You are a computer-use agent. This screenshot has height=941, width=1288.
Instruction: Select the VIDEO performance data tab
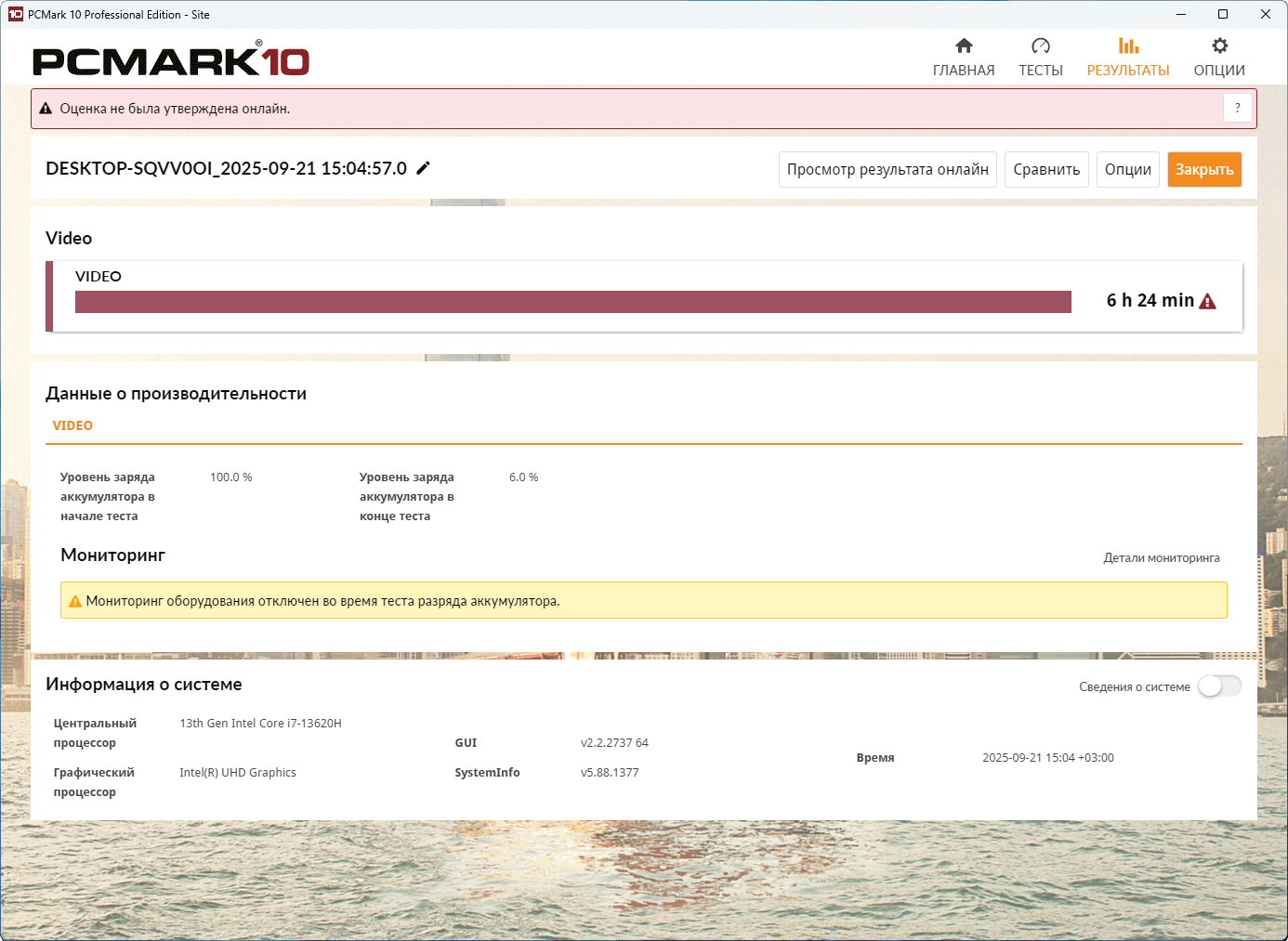pyautogui.click(x=72, y=425)
